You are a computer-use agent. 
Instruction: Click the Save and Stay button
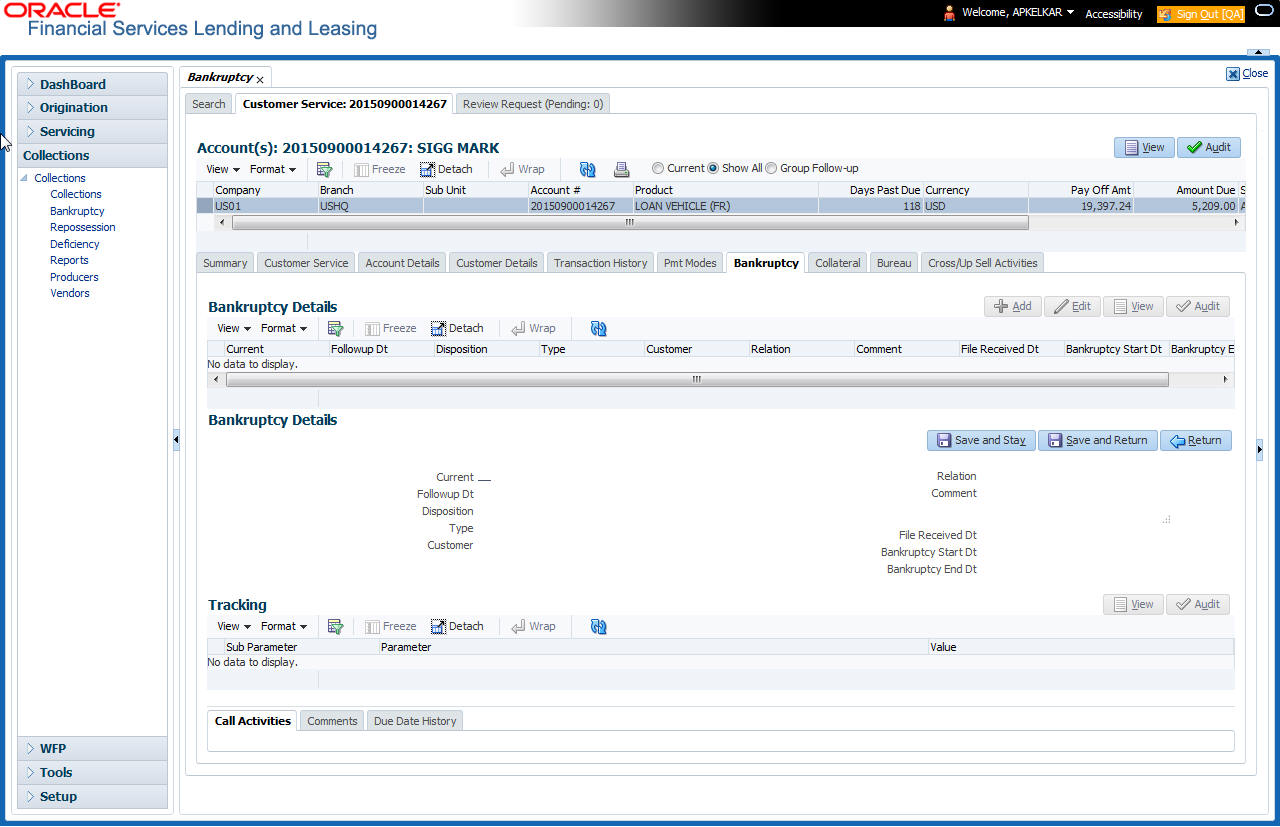(981, 440)
